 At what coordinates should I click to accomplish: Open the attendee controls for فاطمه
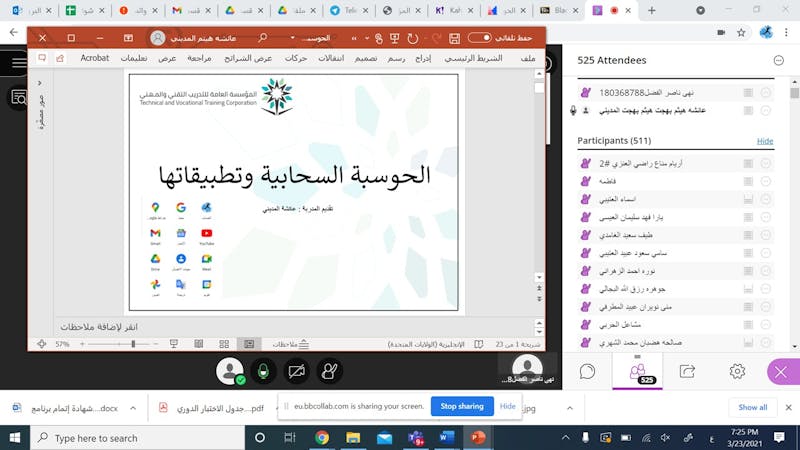(x=766, y=181)
